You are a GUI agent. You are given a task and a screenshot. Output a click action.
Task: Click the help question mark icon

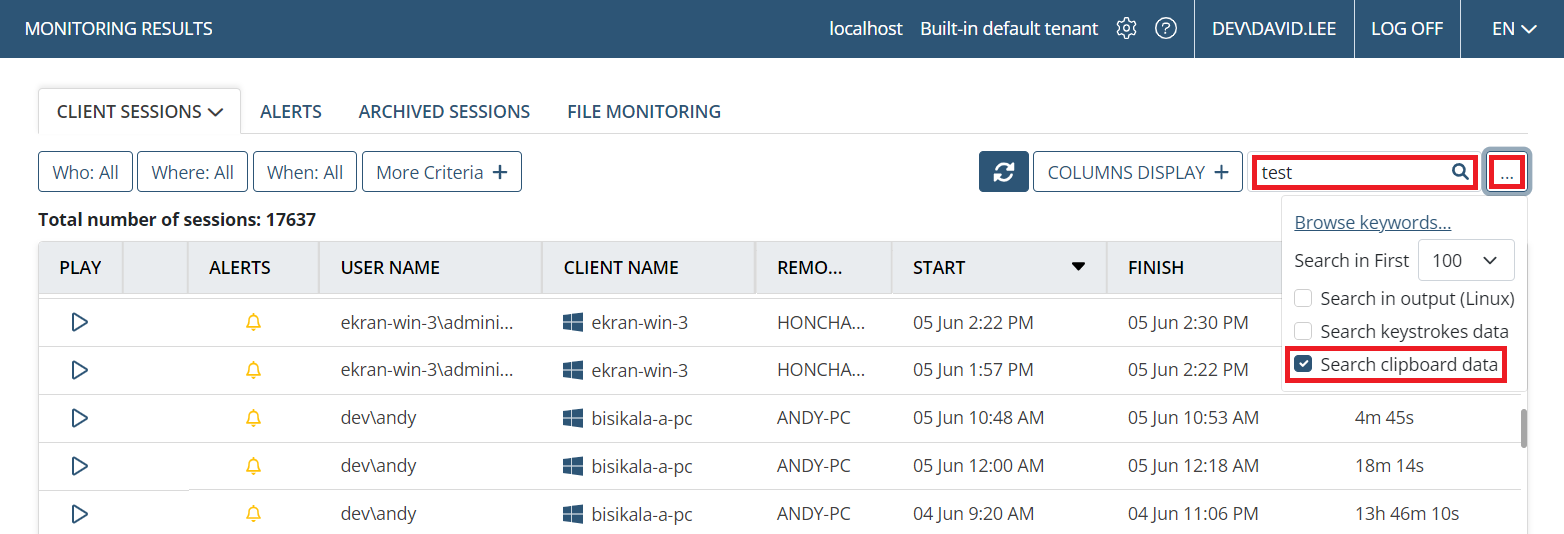tap(1165, 29)
